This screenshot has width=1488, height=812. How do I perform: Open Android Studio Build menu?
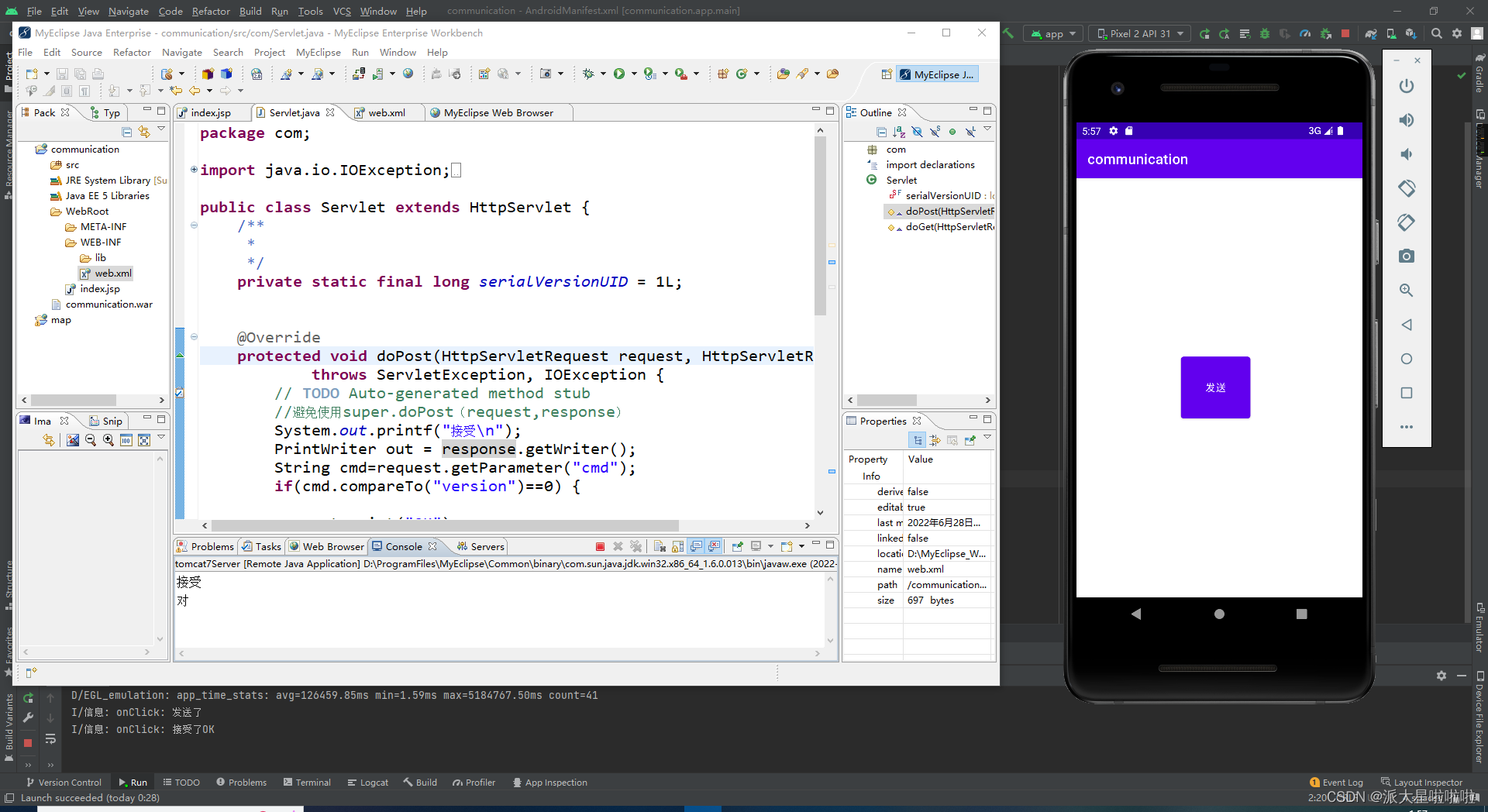250,11
